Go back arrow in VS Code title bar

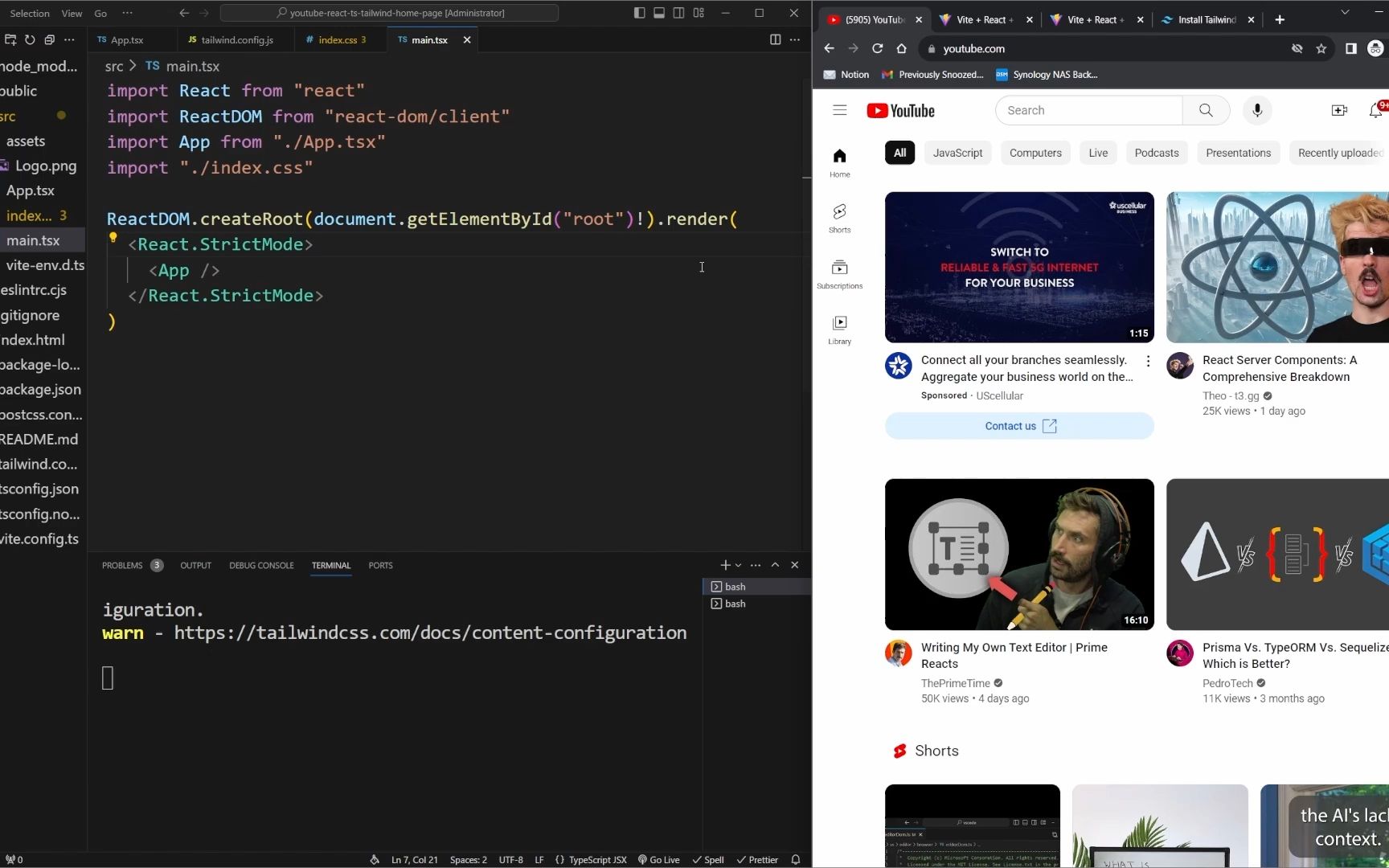click(x=184, y=13)
